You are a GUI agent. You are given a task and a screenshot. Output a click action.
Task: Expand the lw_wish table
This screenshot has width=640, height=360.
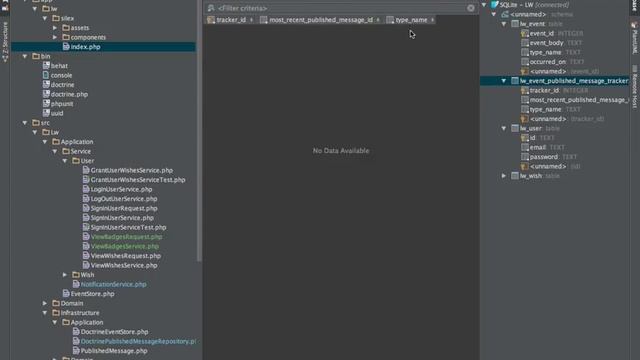tap(504, 176)
